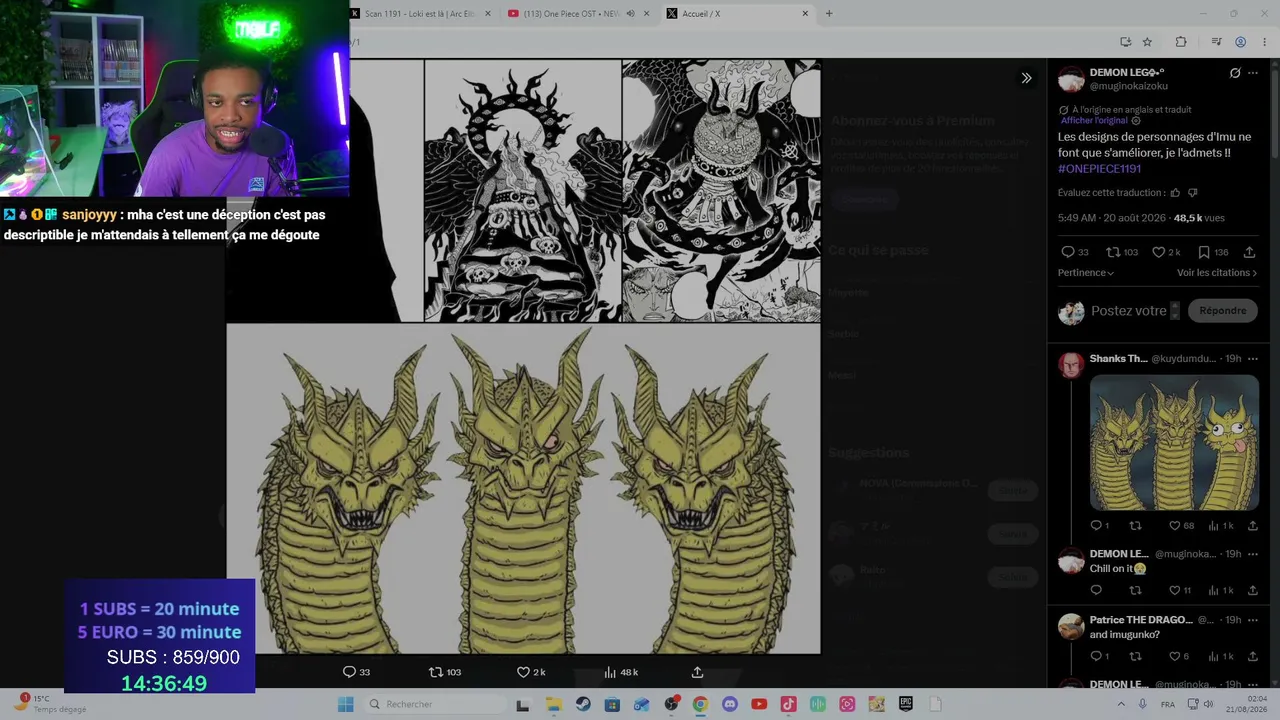
Task: Open the Grok icon beside DEMON LEG's name
Action: coord(1235,73)
